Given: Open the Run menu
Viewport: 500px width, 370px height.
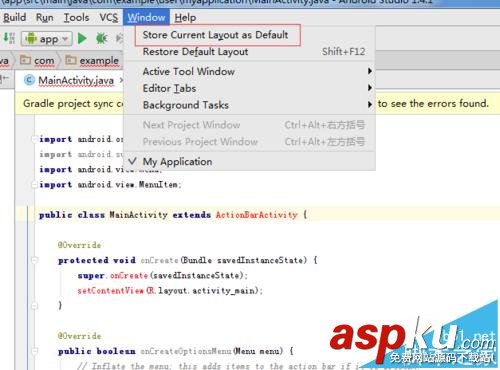Looking at the screenshot, I should (x=45, y=17).
